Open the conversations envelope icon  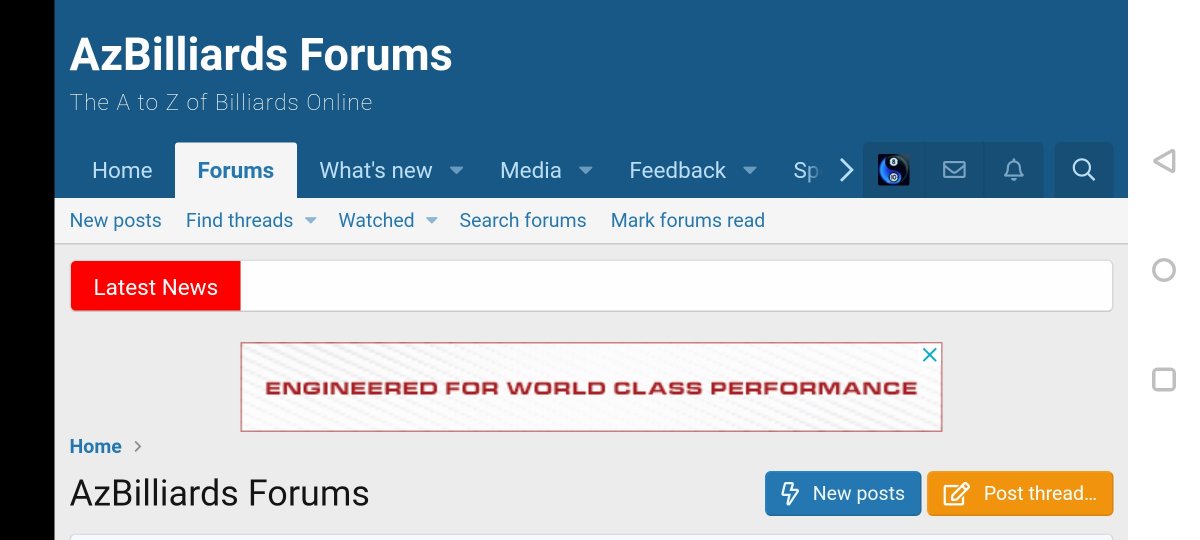954,170
